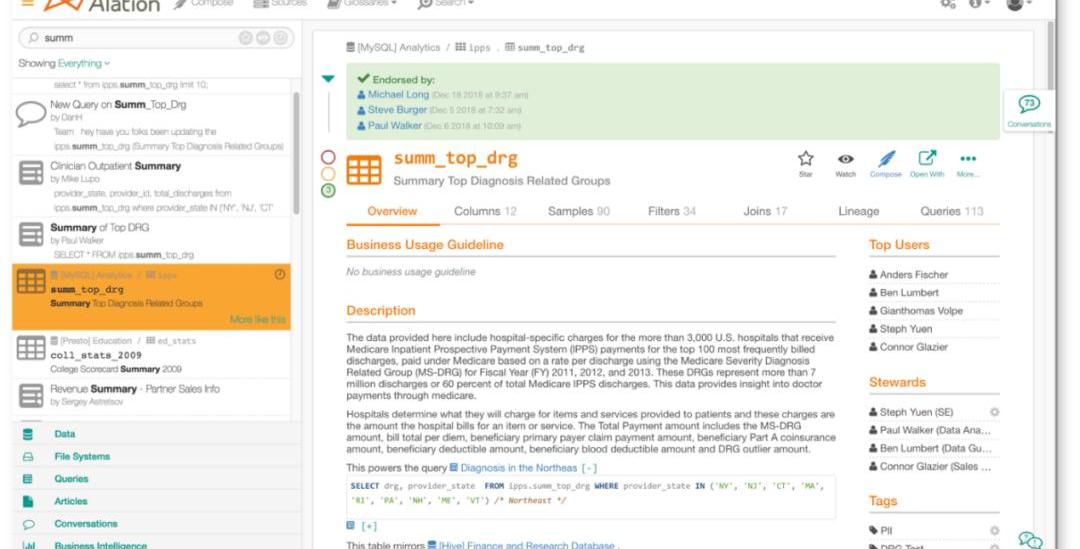The image size is (1080, 549).
Task: Toggle Watch eye icon on table
Action: pyautogui.click(x=845, y=160)
